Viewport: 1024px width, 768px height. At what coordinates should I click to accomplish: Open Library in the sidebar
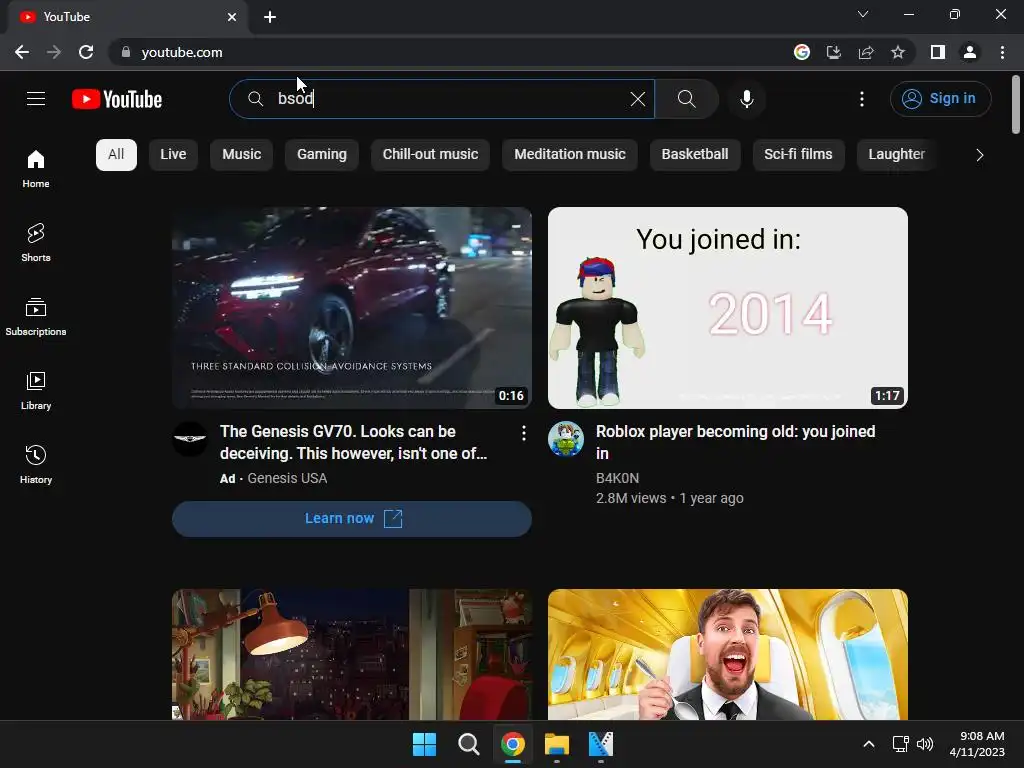click(36, 391)
